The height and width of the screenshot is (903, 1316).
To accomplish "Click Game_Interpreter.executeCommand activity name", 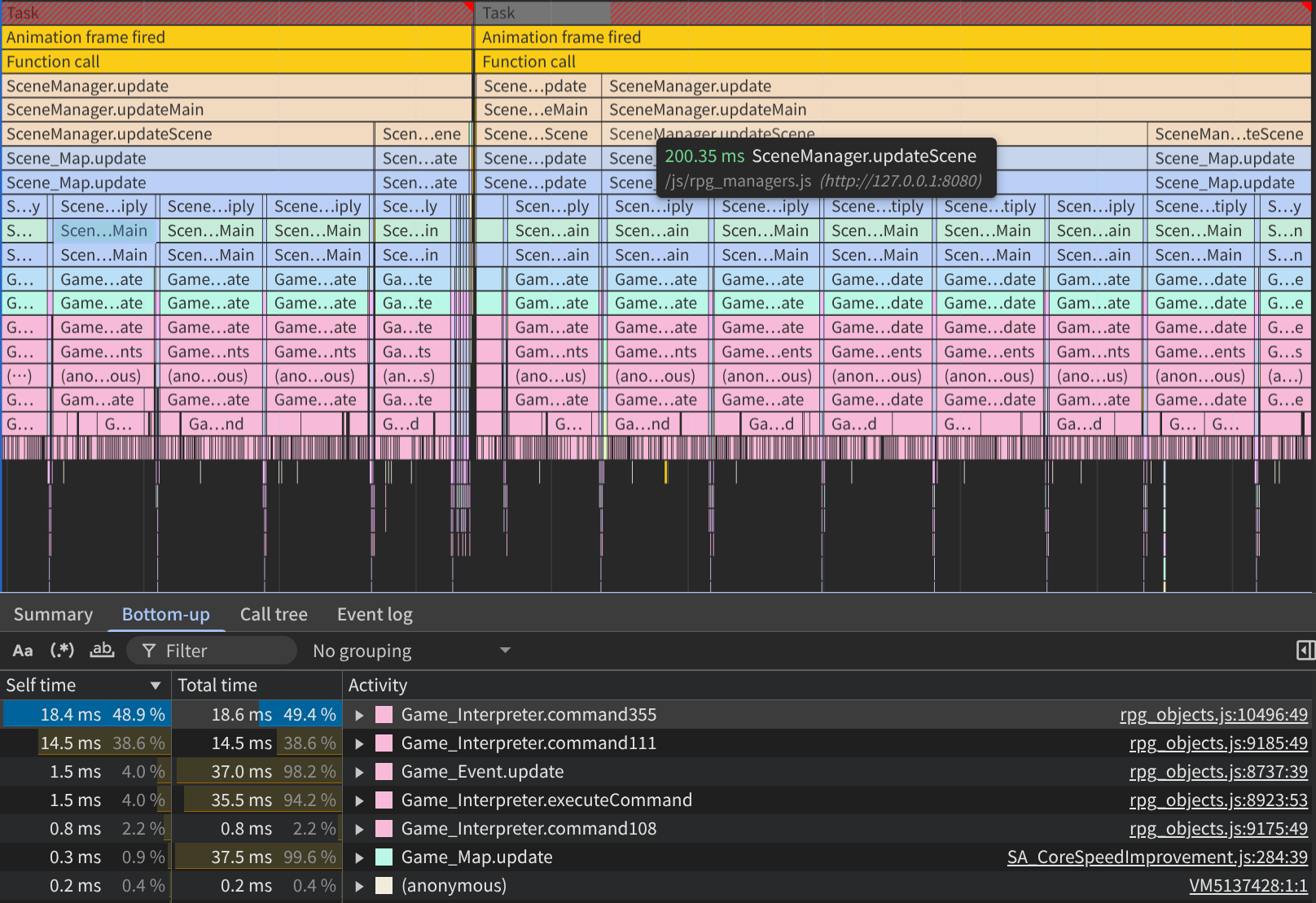I will tap(546, 800).
